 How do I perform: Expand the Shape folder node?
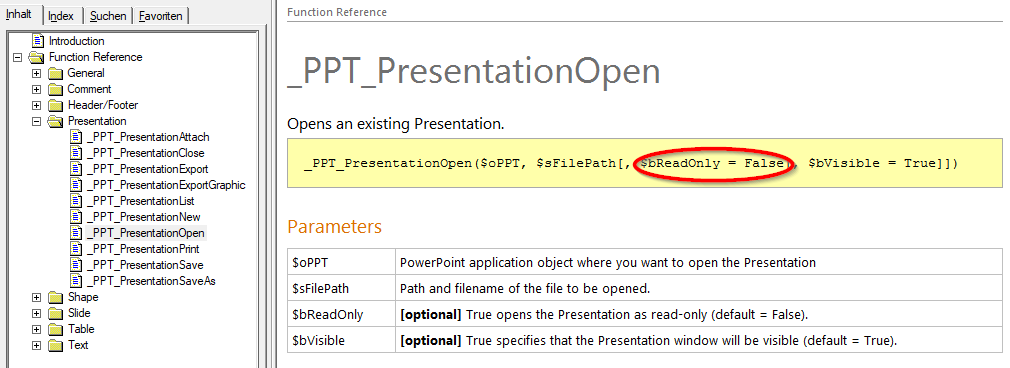point(37,297)
